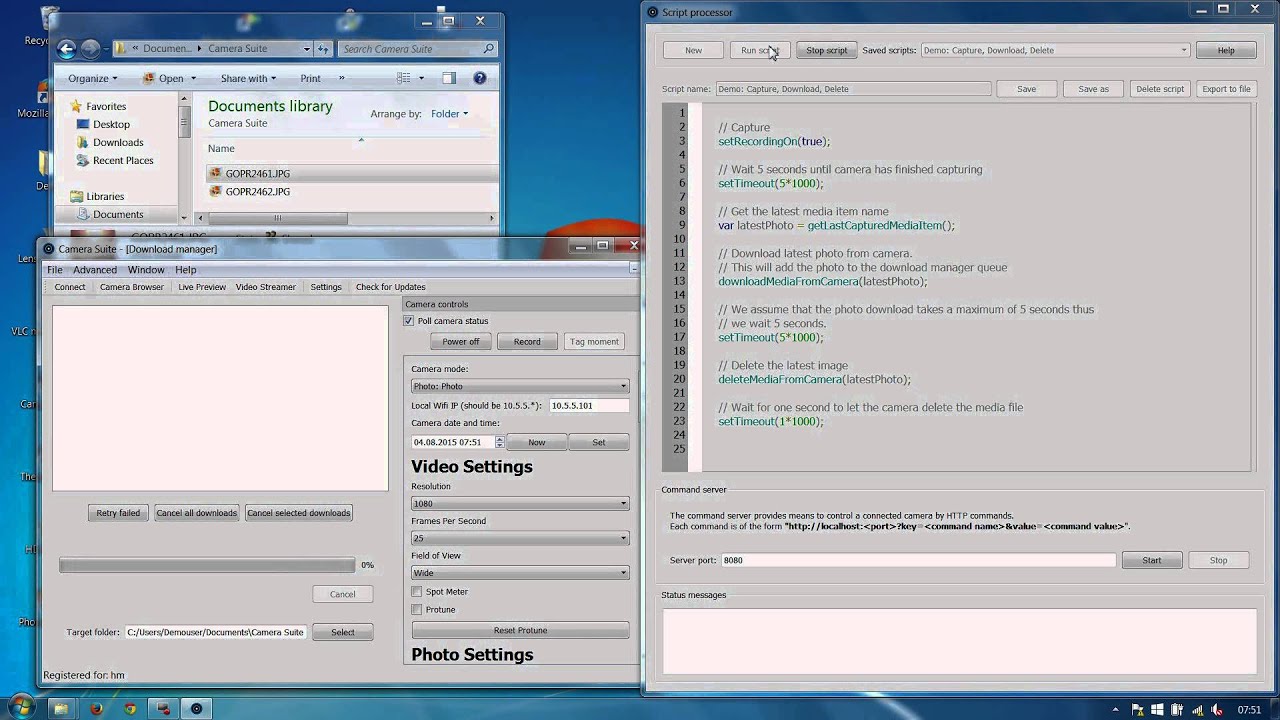Expand the Resolution dropdown showing 1080
Image resolution: width=1280 pixels, height=720 pixels.
point(520,504)
